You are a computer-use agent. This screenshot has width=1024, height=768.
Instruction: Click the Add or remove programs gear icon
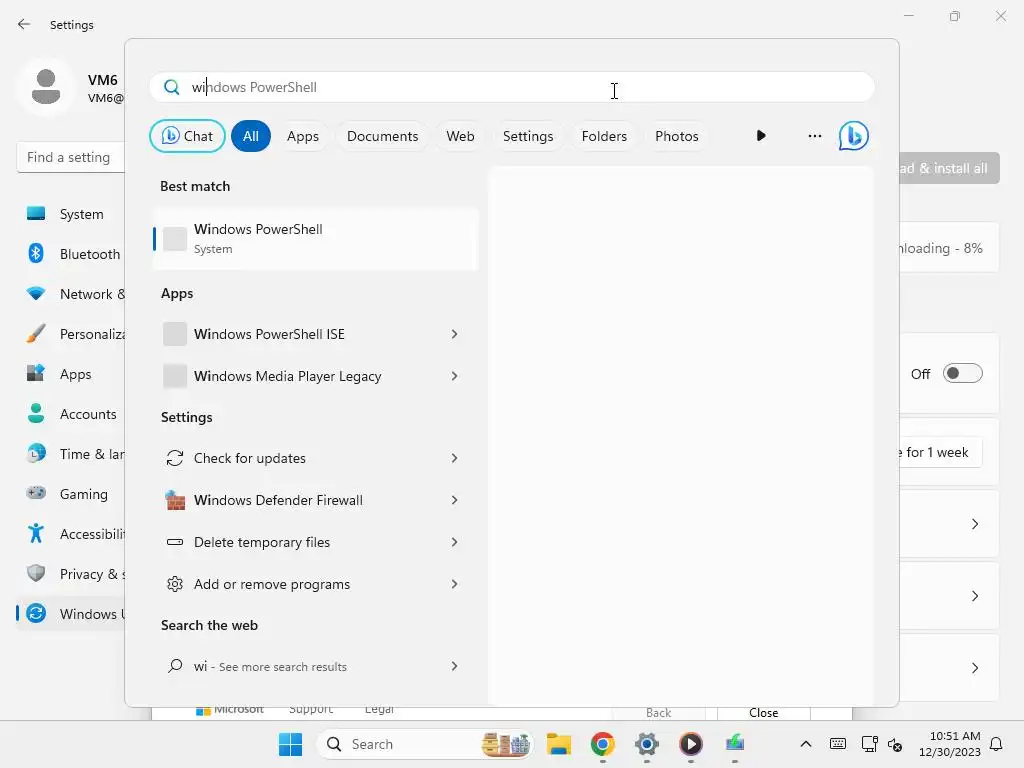pos(174,584)
